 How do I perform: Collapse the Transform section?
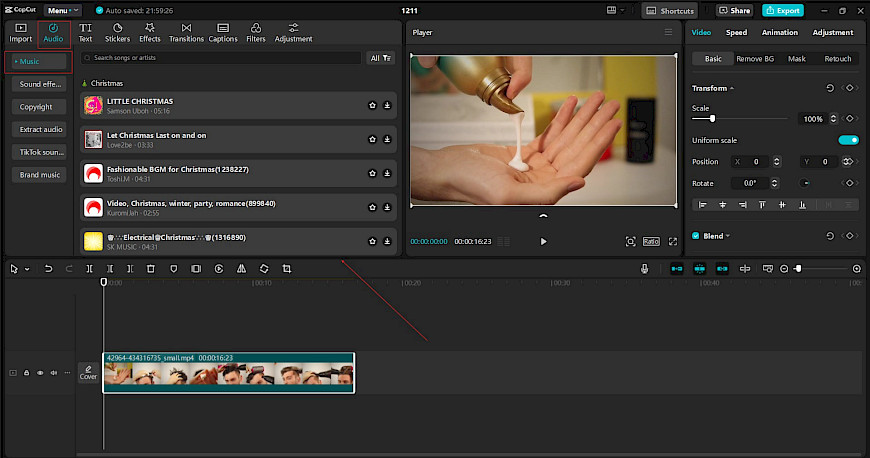click(x=732, y=88)
